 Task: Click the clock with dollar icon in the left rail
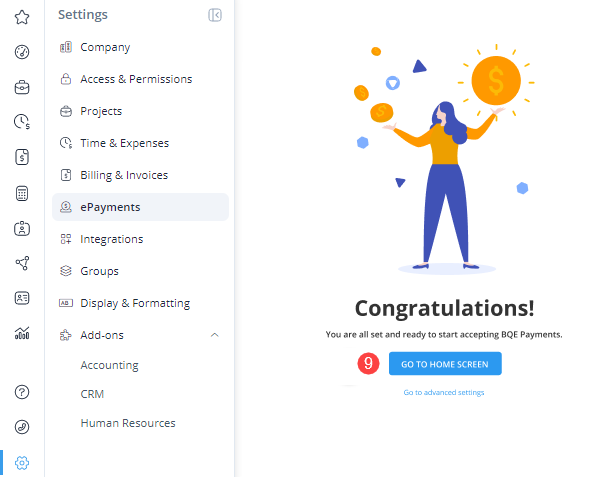[22, 122]
